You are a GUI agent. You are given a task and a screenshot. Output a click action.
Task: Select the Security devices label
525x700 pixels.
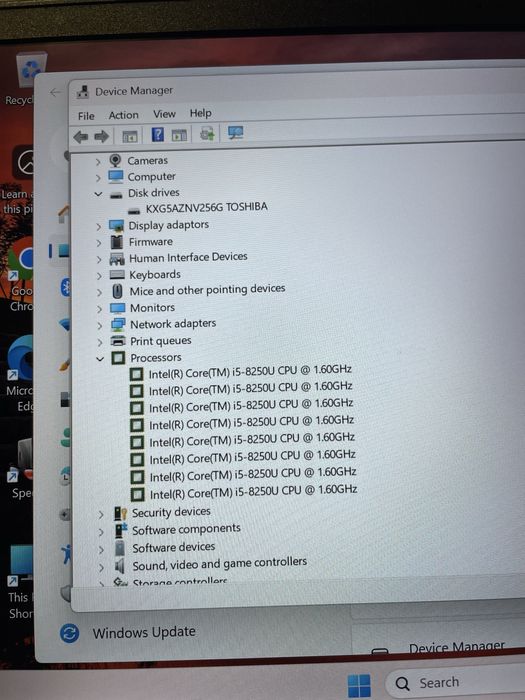click(x=171, y=512)
